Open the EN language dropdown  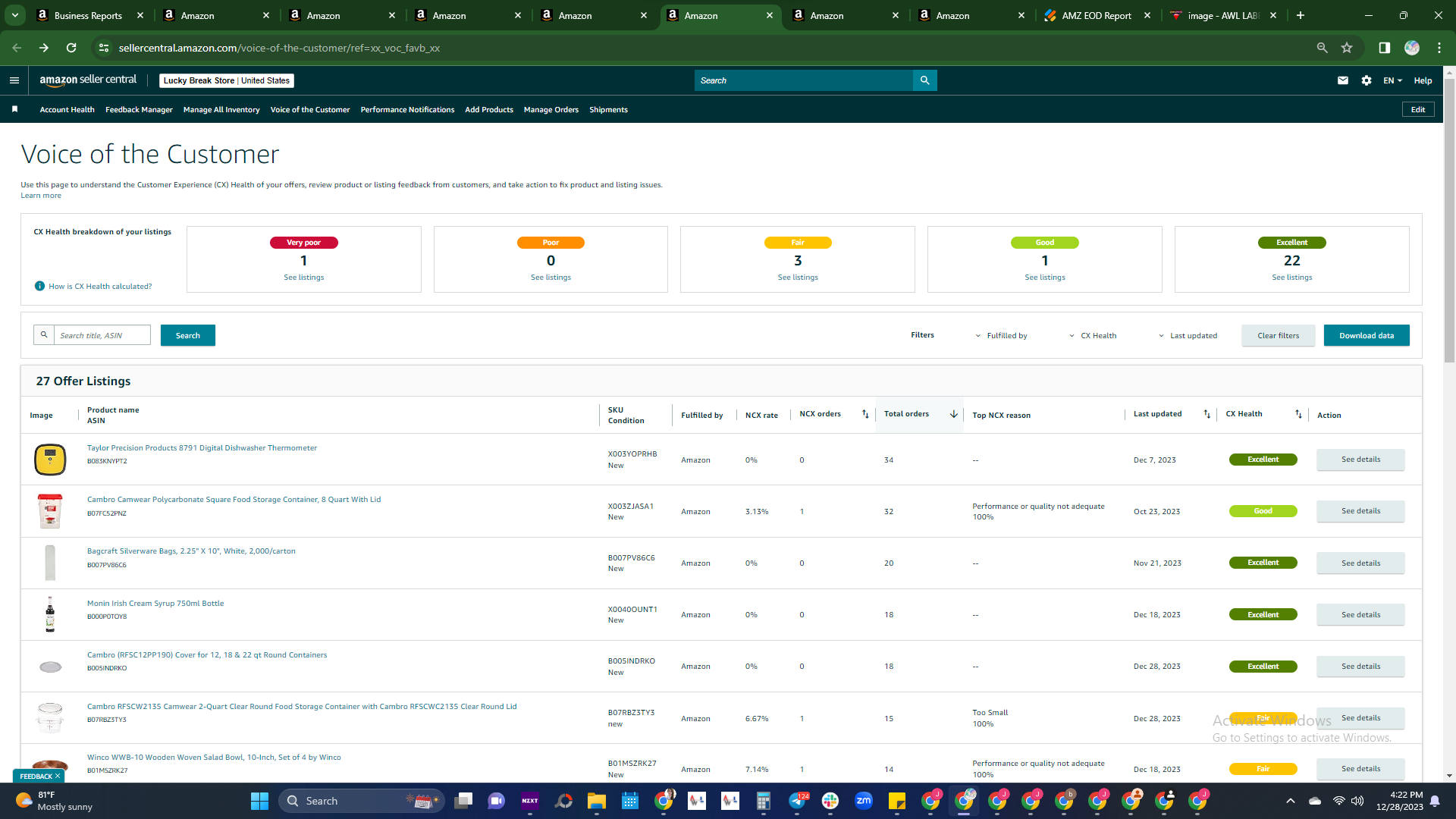pos(1392,80)
